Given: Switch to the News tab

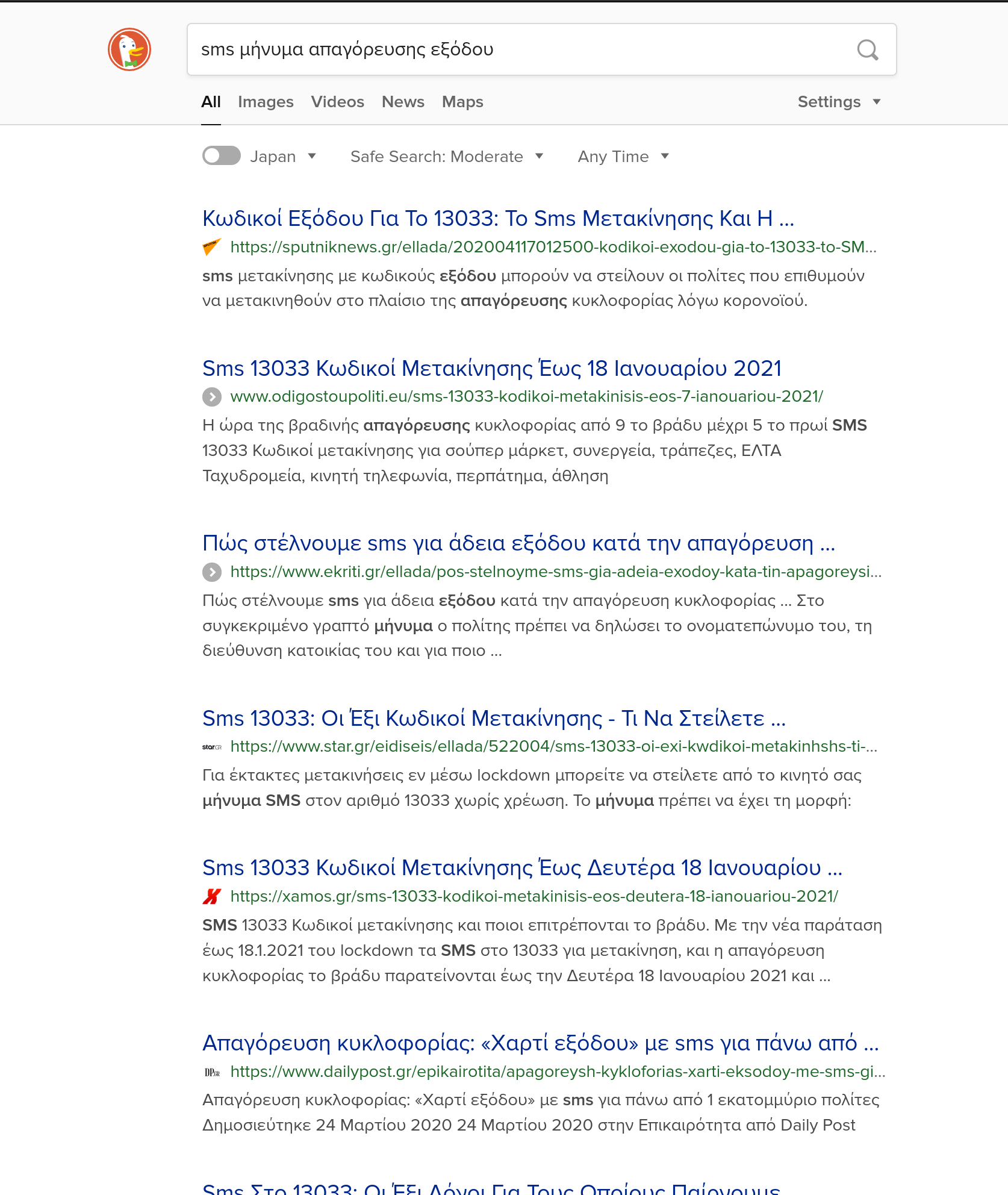Looking at the screenshot, I should coord(403,102).
